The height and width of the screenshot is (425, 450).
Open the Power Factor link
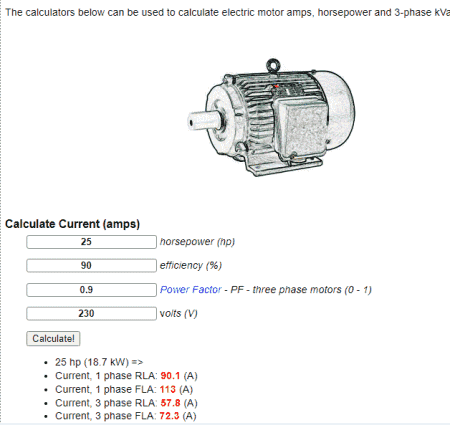click(x=191, y=290)
